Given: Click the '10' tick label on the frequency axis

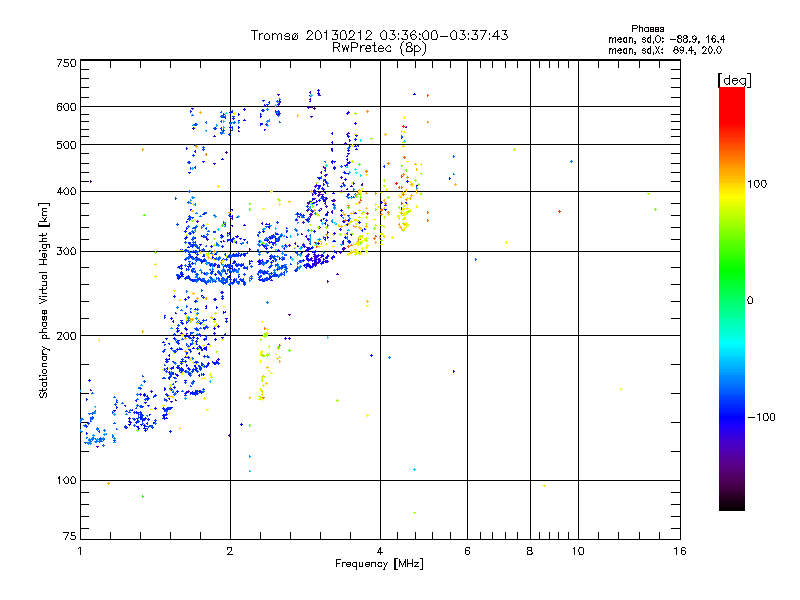Looking at the screenshot, I should coord(578,551).
